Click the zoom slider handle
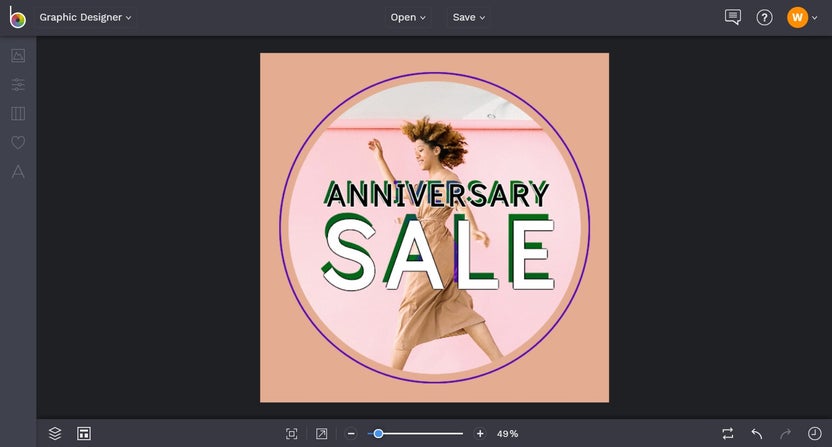The width and height of the screenshot is (832, 447). (x=378, y=434)
